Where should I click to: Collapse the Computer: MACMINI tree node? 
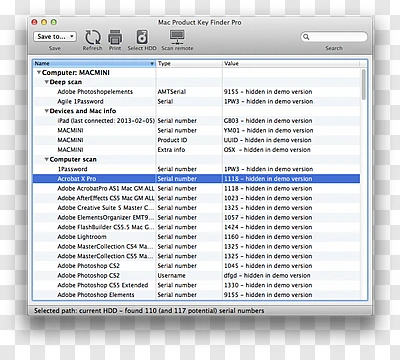pyautogui.click(x=39, y=72)
